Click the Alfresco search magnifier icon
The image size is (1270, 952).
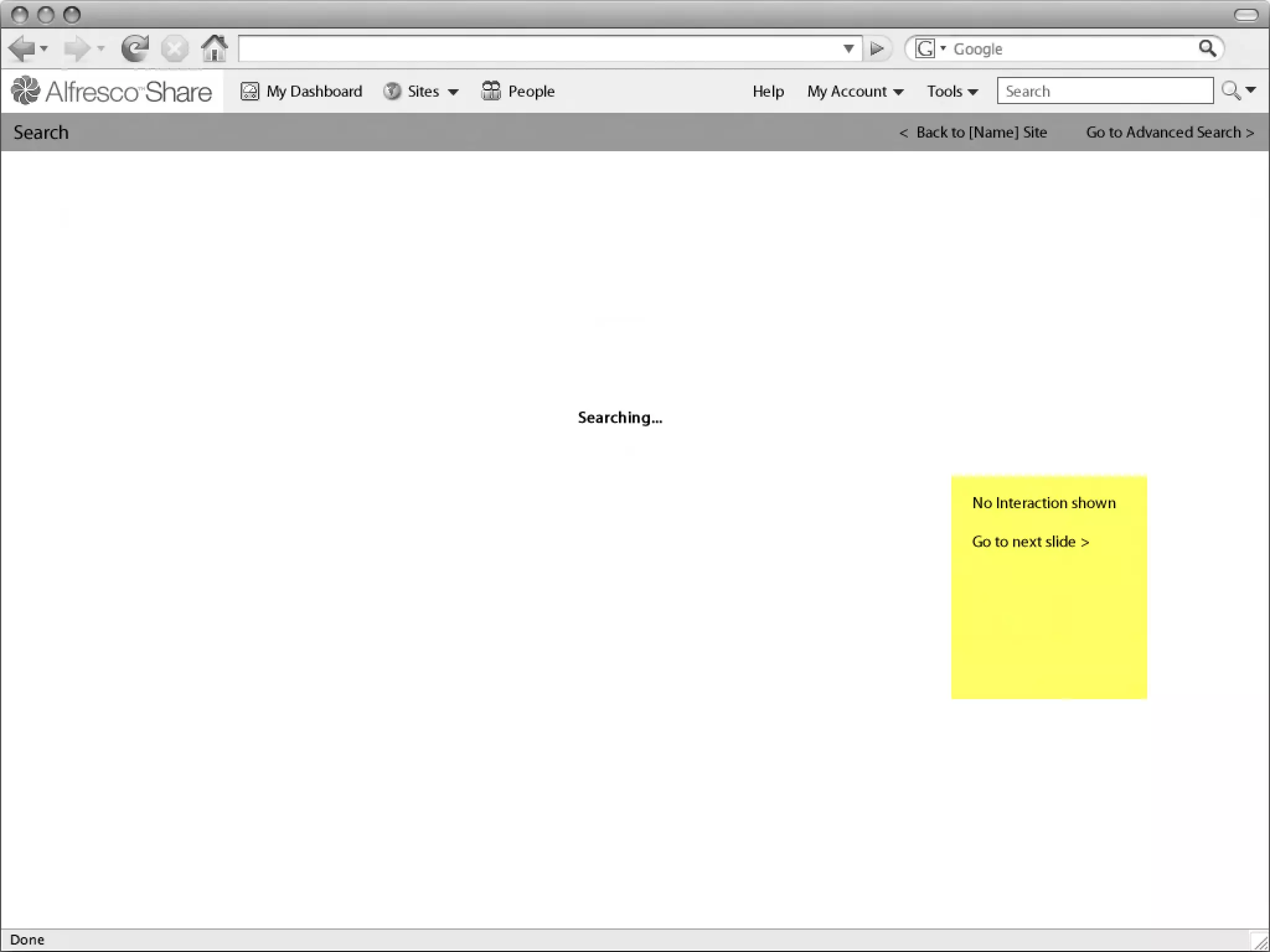coord(1231,91)
